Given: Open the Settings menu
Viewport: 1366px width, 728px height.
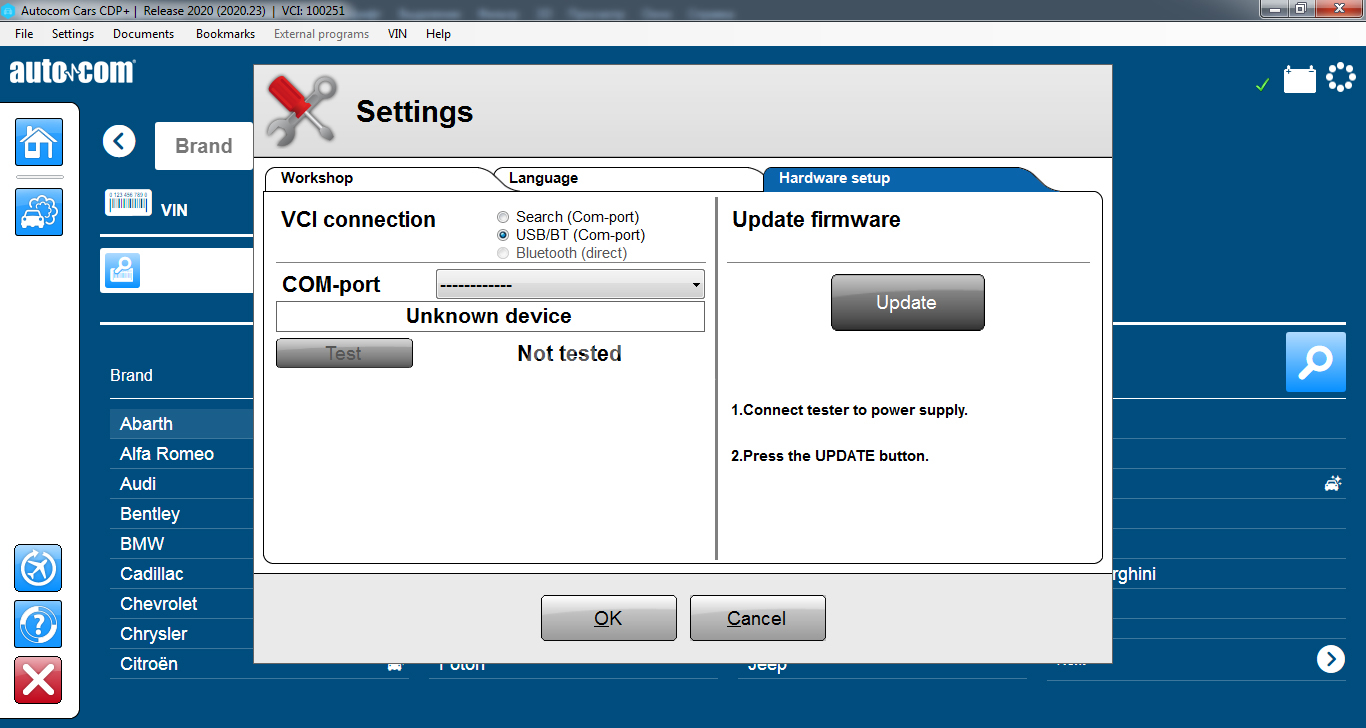Looking at the screenshot, I should 73,34.
